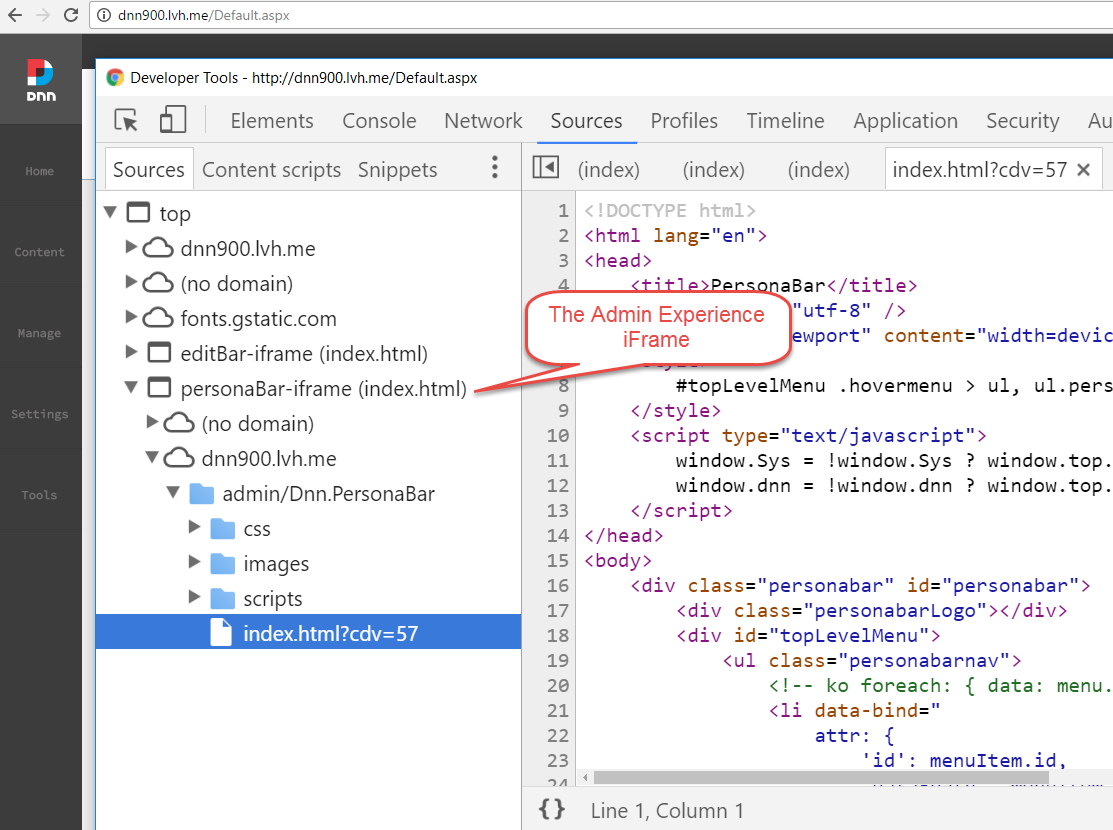Open the first (index) editor tab
The width and height of the screenshot is (1113, 830).
(x=608, y=170)
